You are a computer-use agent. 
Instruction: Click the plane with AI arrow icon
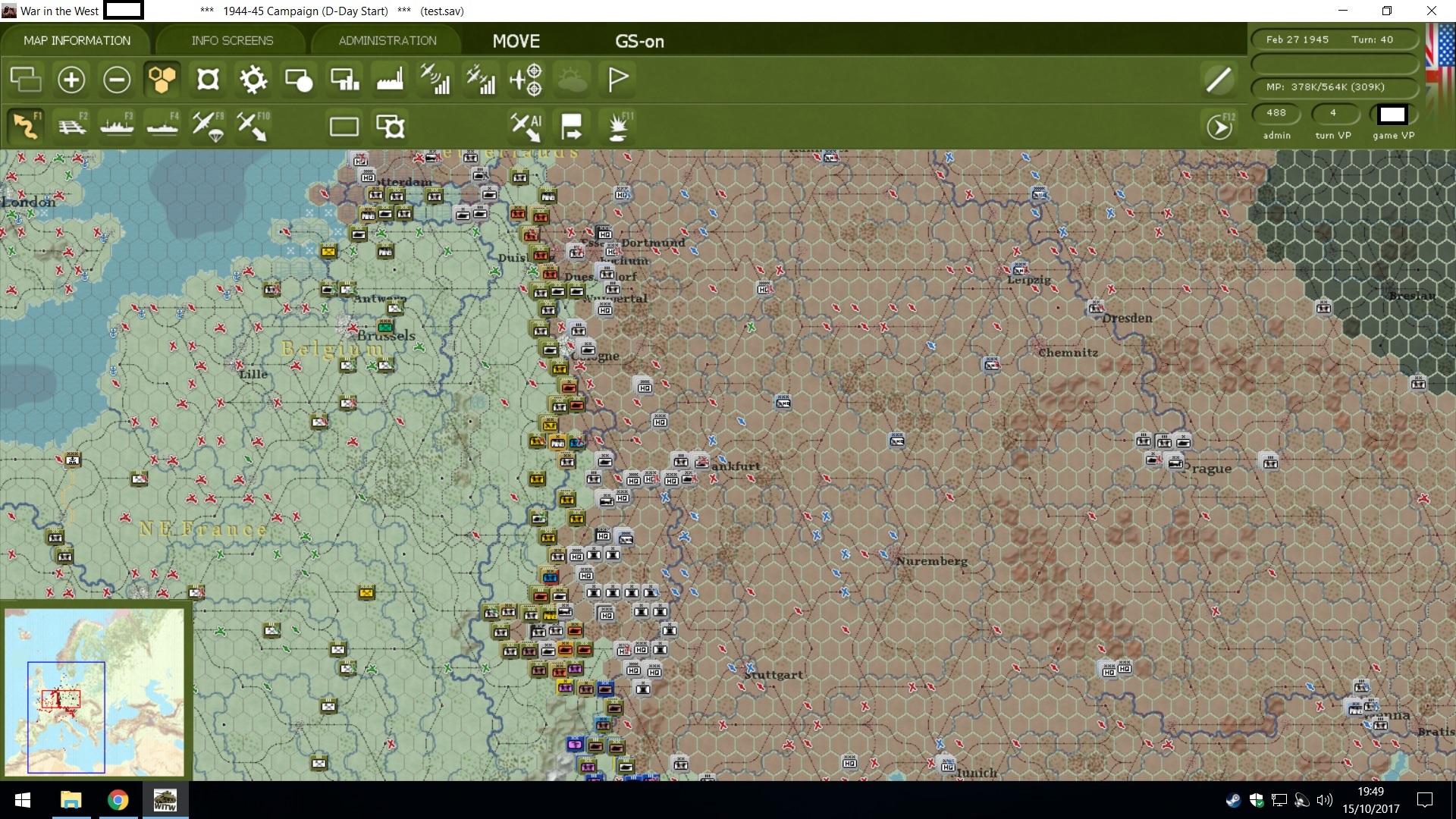[x=526, y=126]
